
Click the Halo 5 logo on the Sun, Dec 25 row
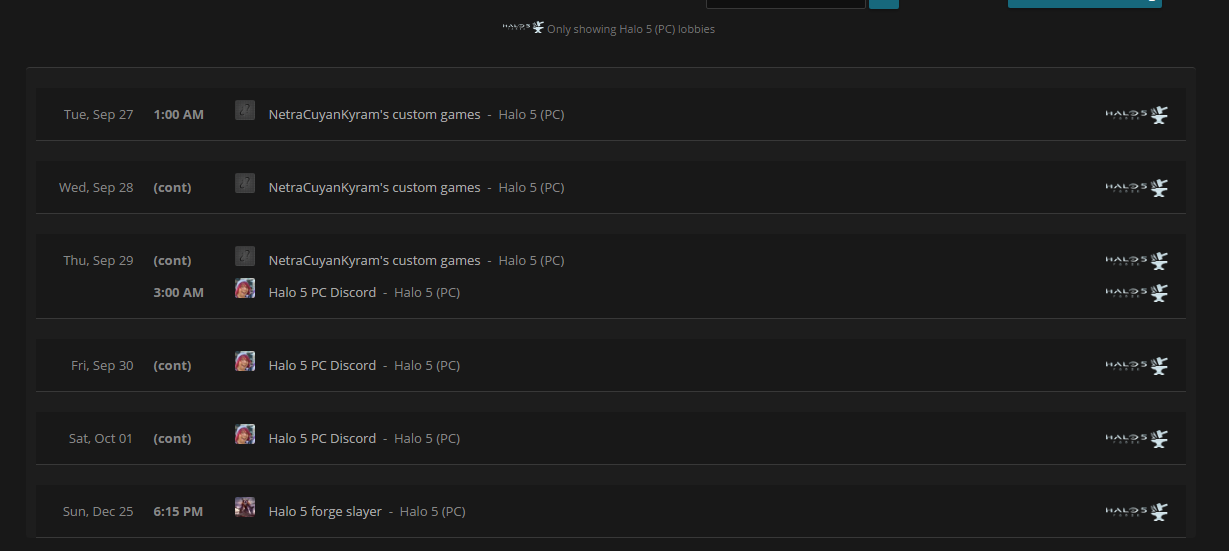[1137, 512]
